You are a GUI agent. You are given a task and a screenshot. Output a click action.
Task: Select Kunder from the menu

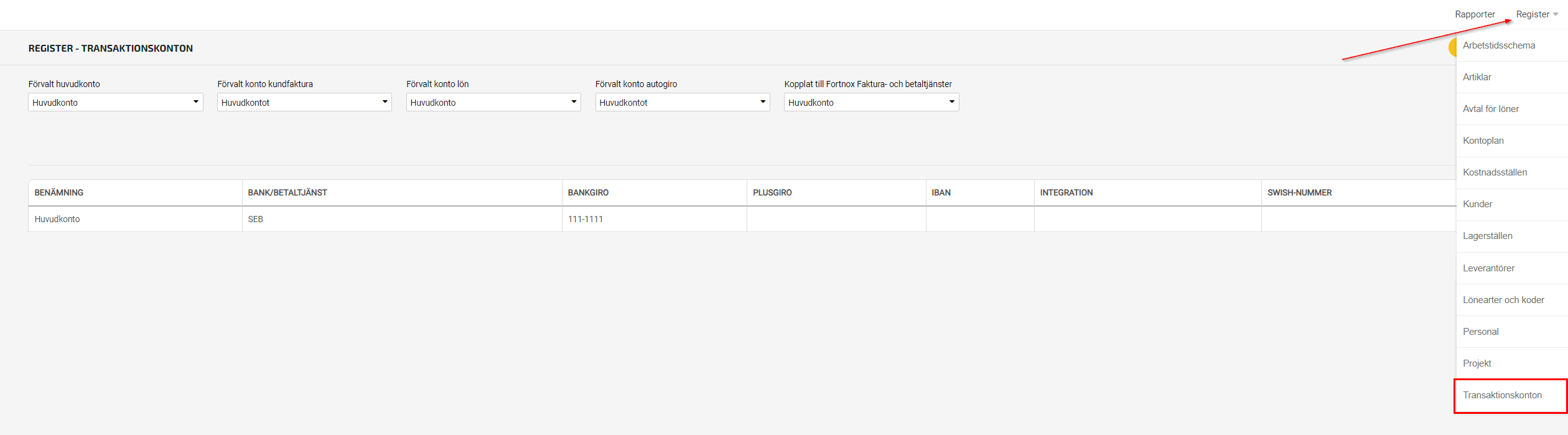point(1512,204)
